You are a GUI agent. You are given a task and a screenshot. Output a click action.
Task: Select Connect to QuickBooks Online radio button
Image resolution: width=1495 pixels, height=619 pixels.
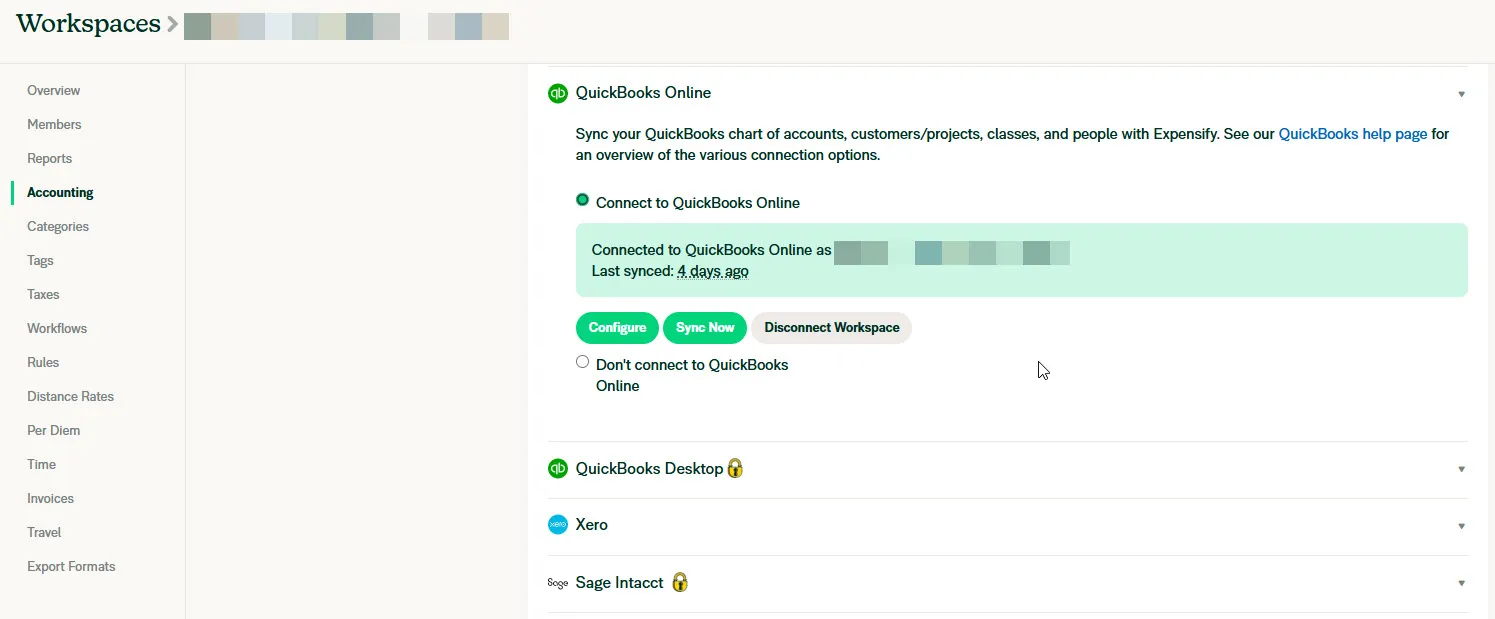point(583,200)
